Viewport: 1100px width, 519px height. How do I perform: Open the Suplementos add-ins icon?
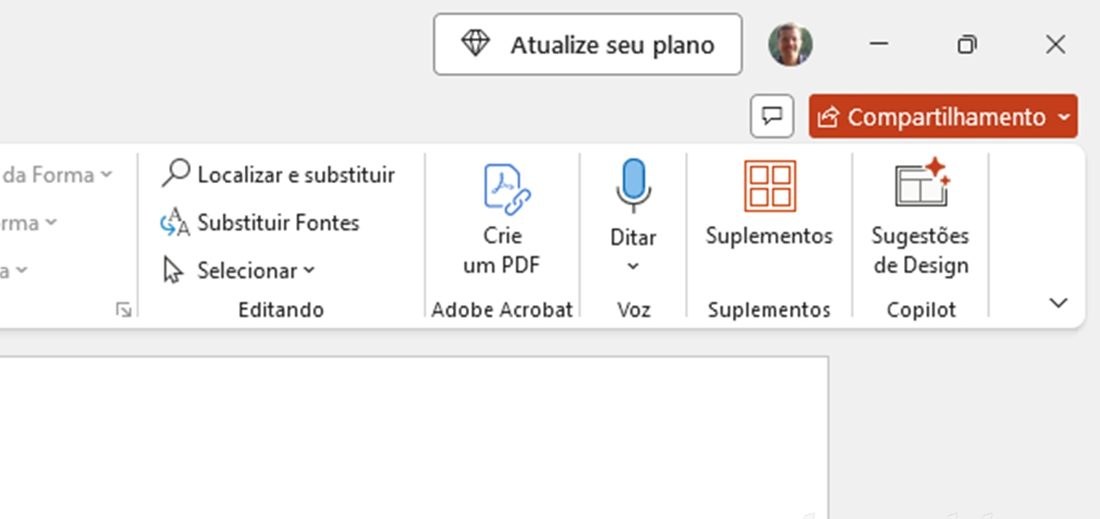pyautogui.click(x=770, y=186)
